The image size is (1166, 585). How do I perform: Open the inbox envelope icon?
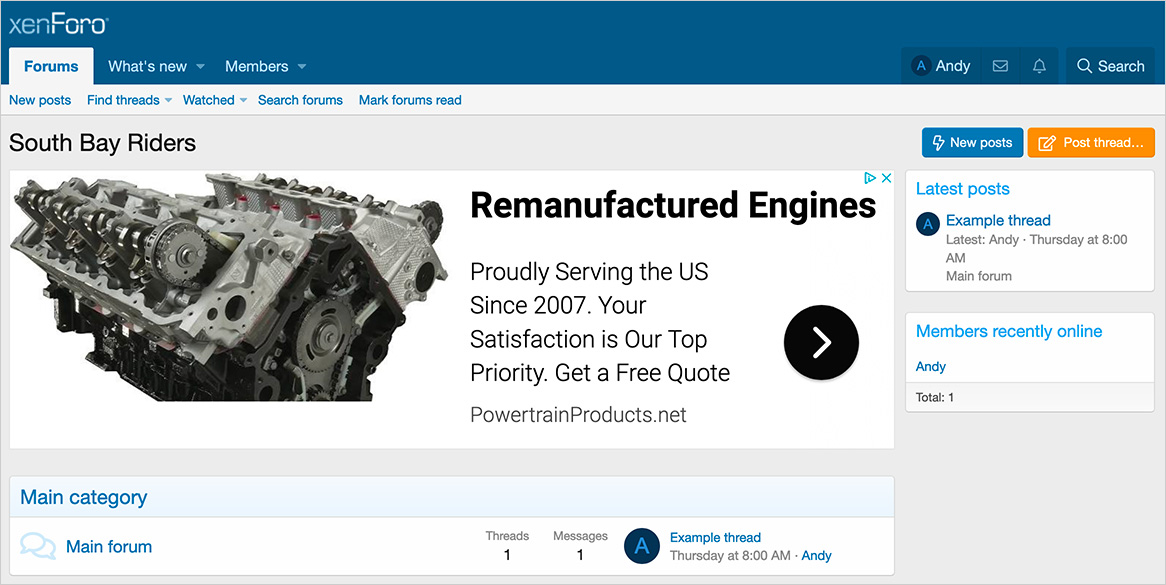(1000, 66)
